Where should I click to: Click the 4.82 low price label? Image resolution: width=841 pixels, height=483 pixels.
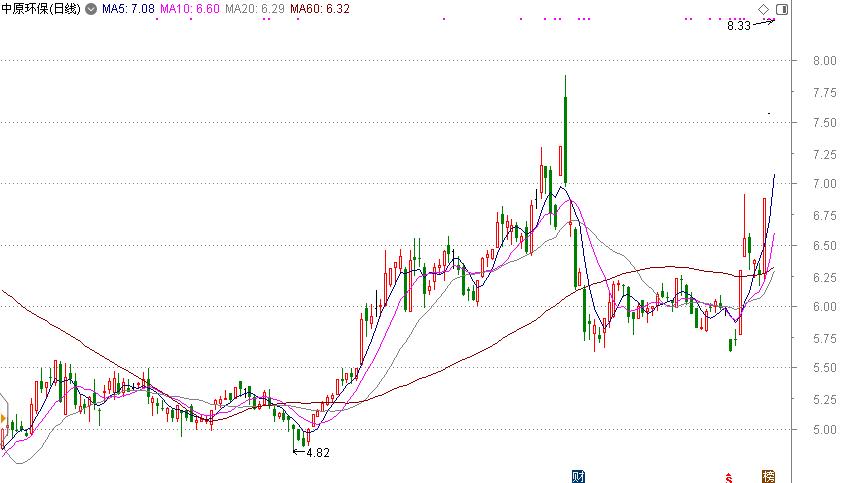(x=318, y=452)
